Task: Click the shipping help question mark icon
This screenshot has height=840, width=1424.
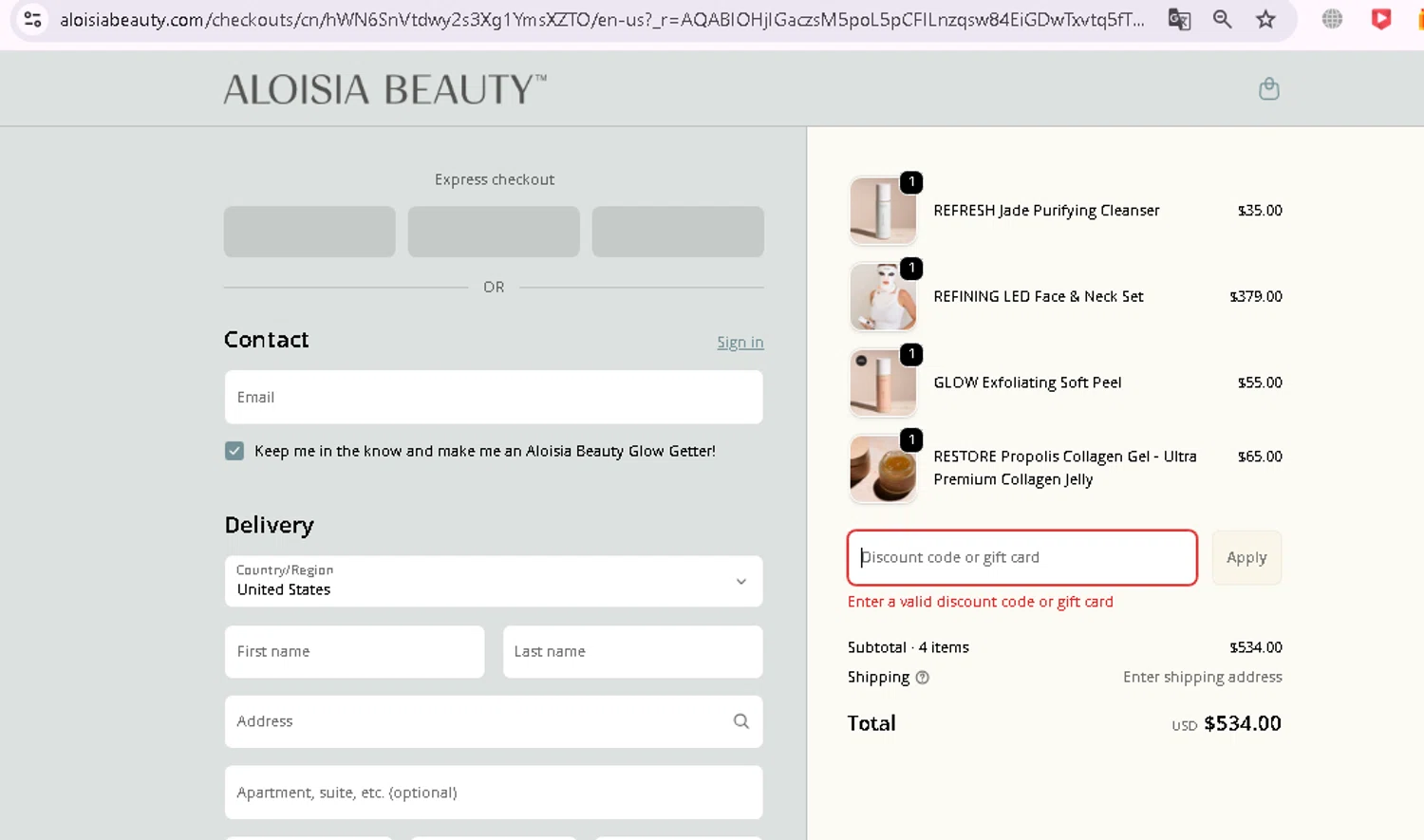Action: [922, 677]
